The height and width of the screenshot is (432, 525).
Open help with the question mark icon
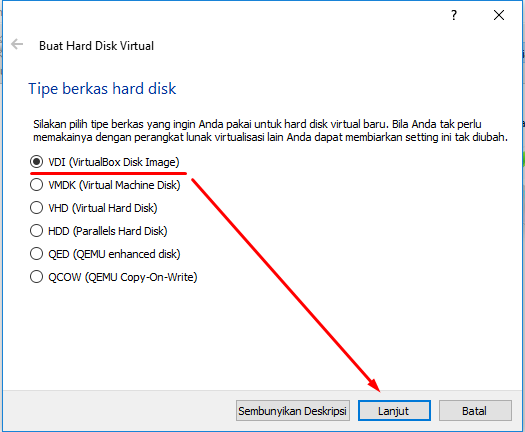454,15
